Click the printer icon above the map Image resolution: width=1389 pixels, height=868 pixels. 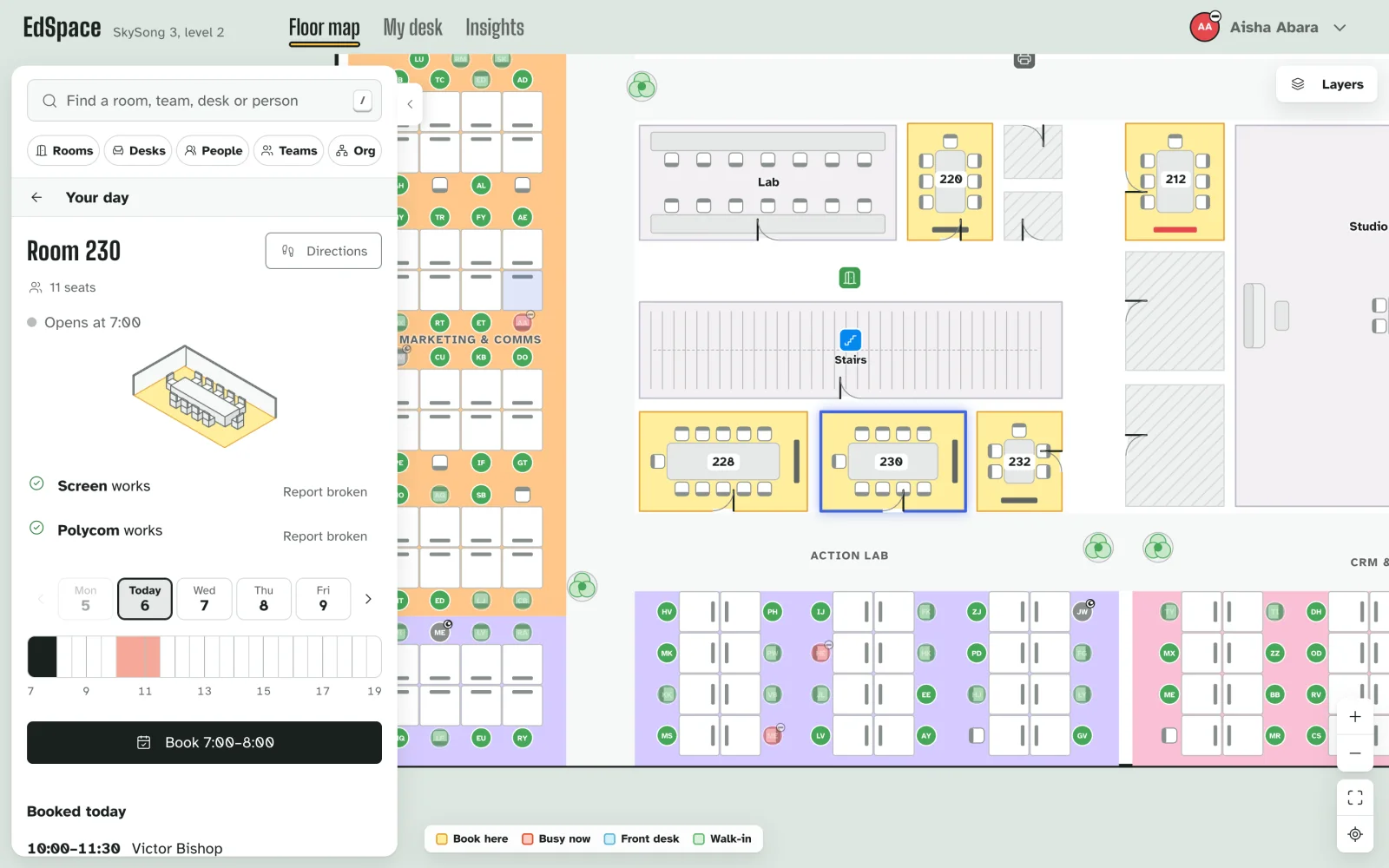point(1024,60)
